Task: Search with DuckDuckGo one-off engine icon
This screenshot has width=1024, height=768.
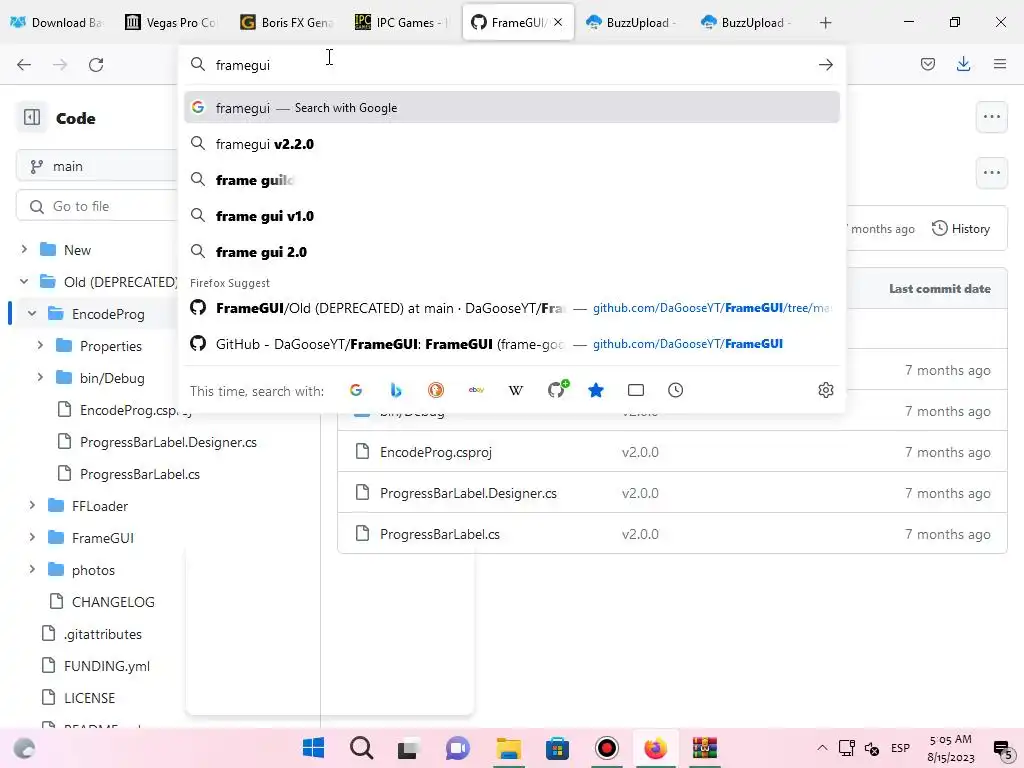Action: 436,391
